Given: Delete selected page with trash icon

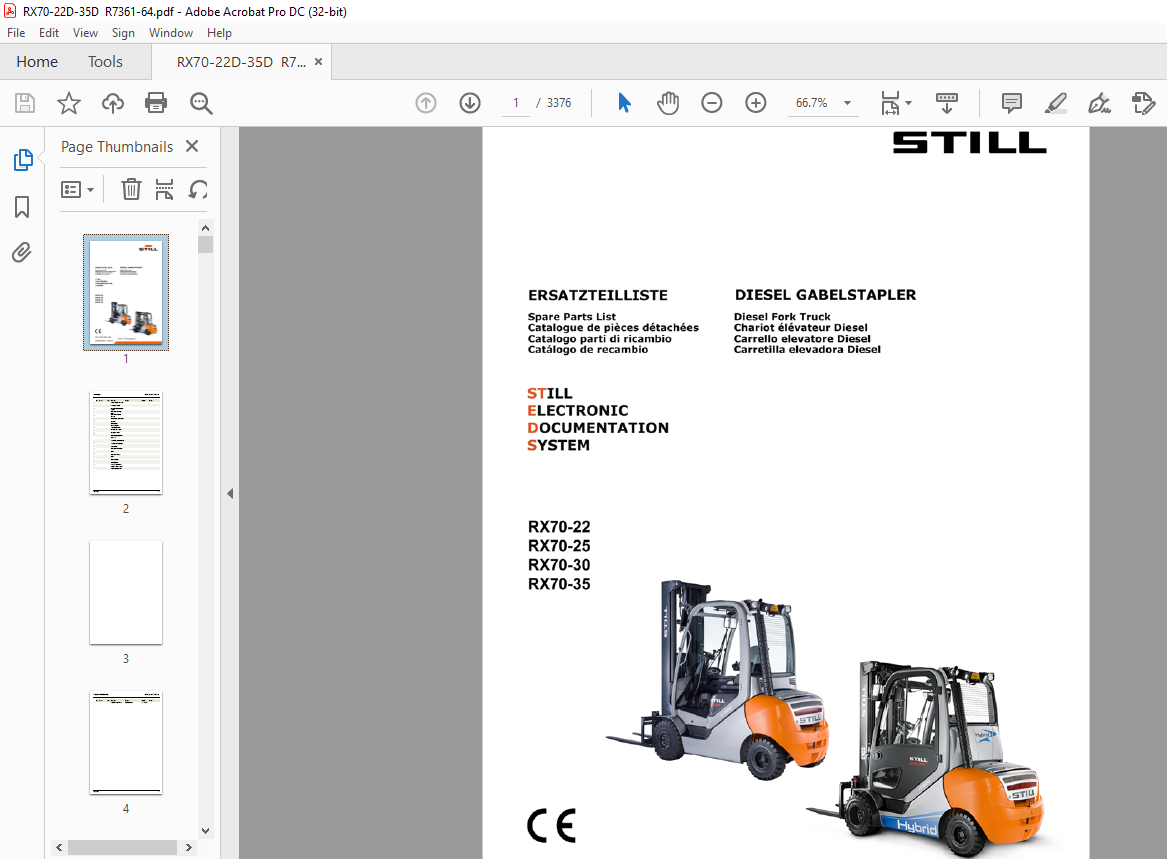Looking at the screenshot, I should point(131,189).
